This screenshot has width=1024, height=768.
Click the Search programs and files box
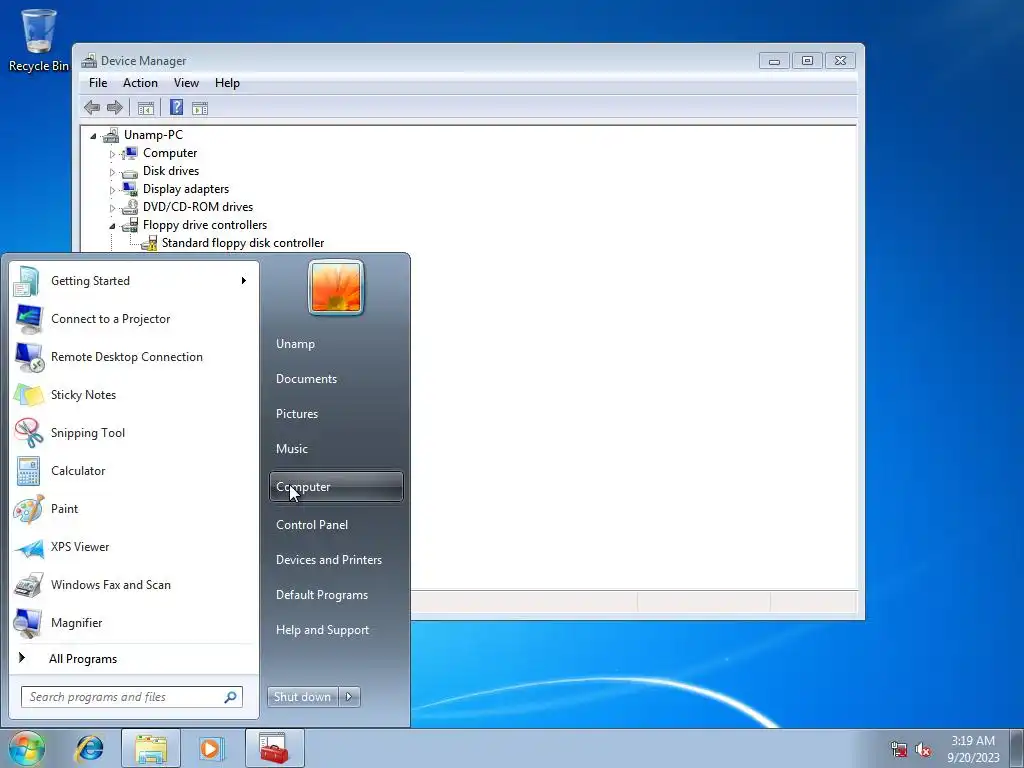(x=132, y=697)
